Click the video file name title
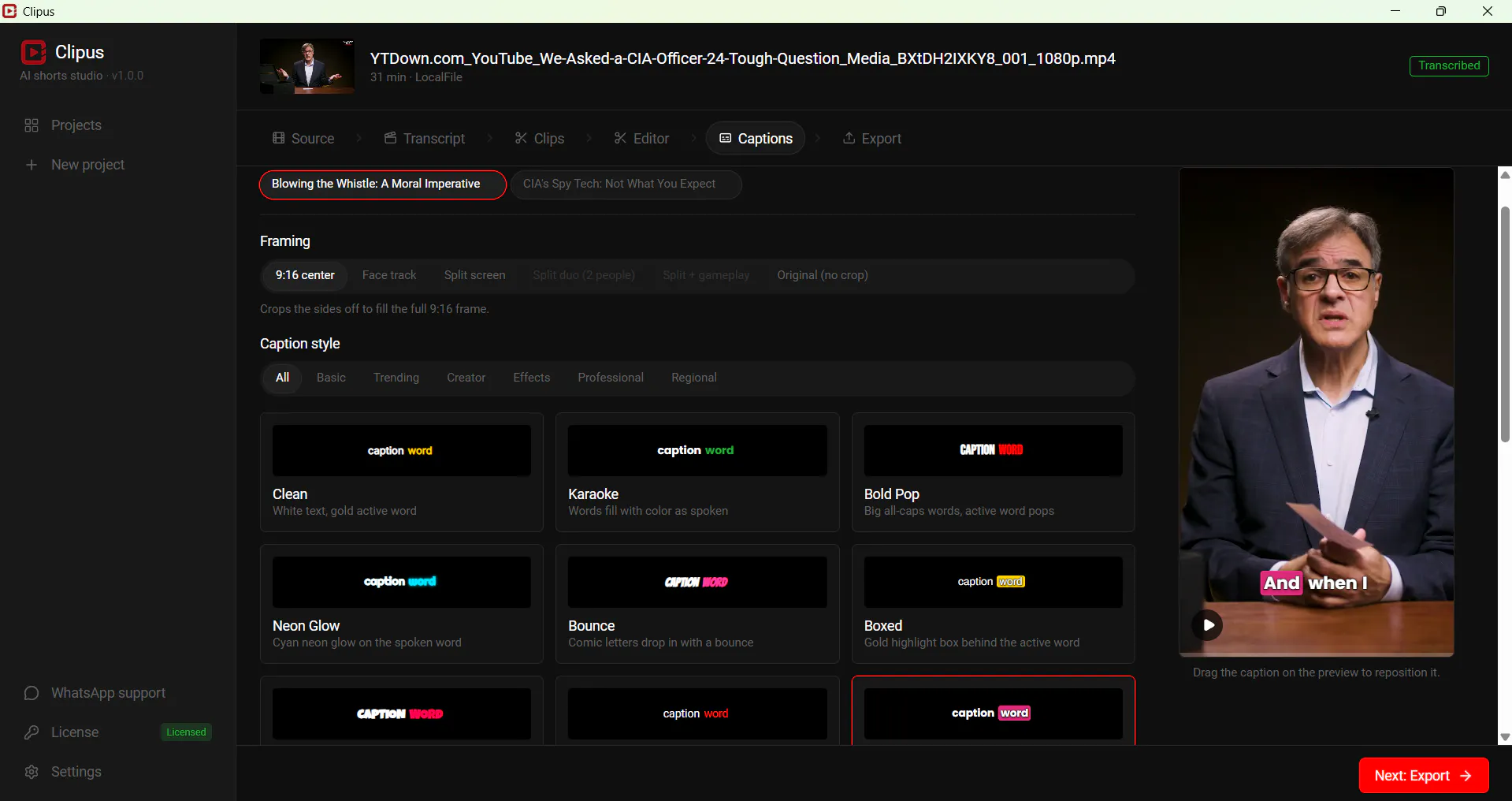Image resolution: width=1512 pixels, height=801 pixels. tap(742, 58)
